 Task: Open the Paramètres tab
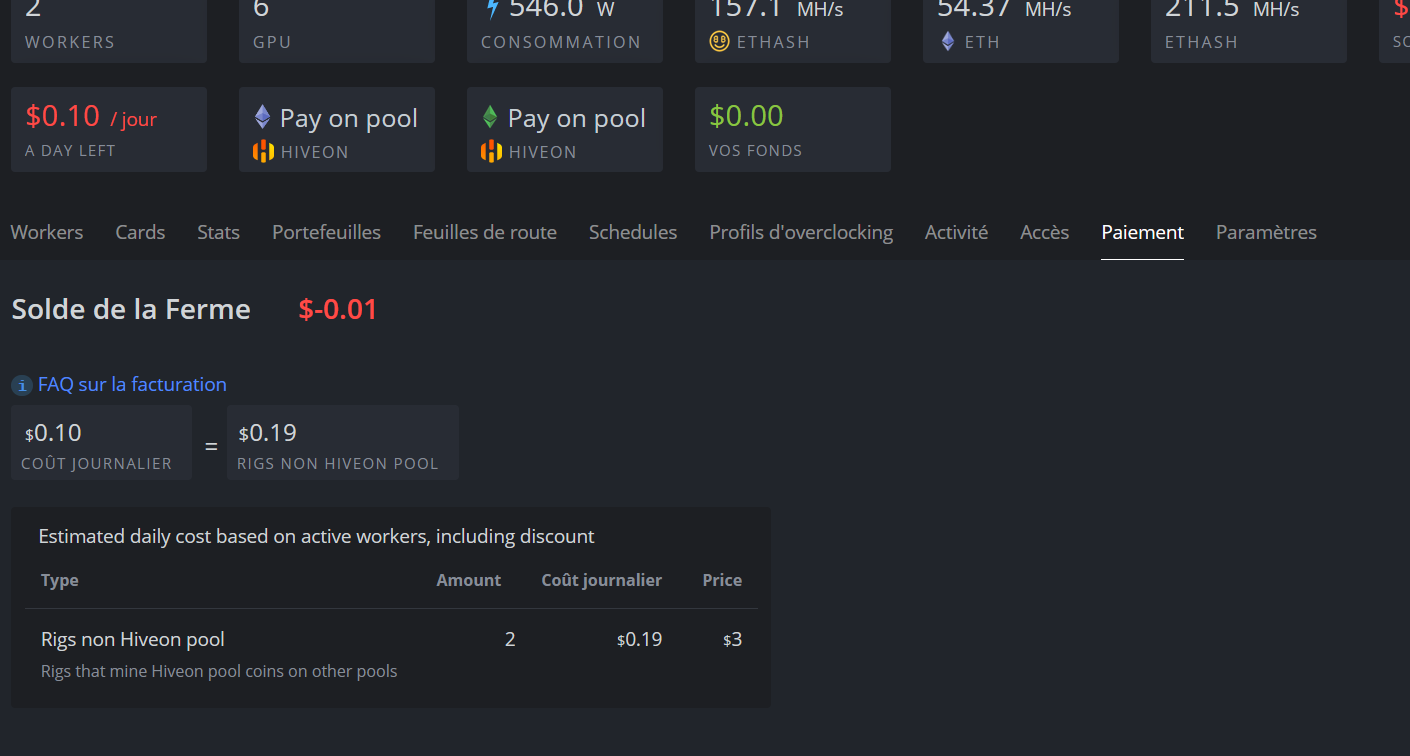tap(1266, 232)
